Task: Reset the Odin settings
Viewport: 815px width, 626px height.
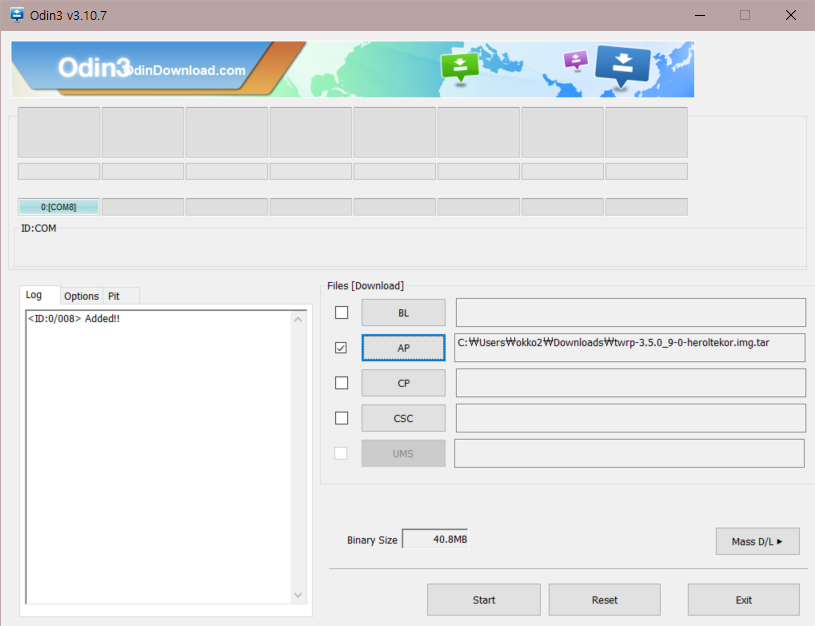Action: 604,599
